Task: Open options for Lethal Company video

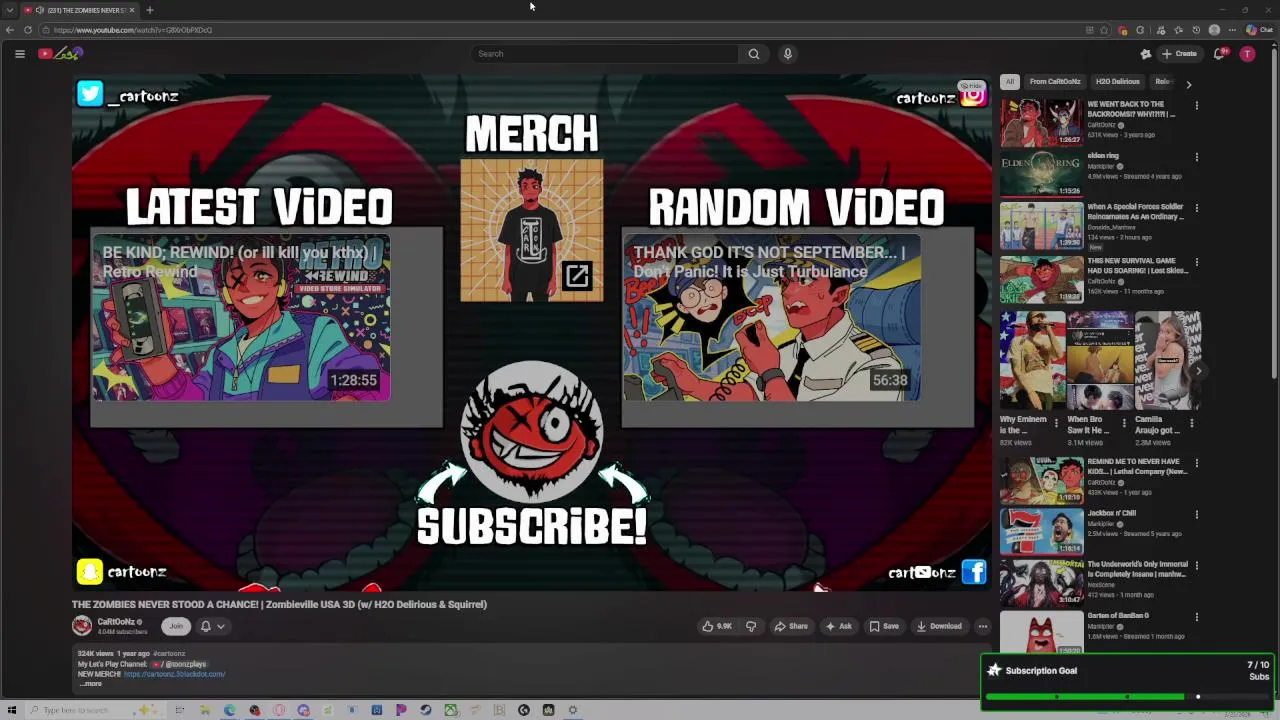Action: [x=1196, y=463]
